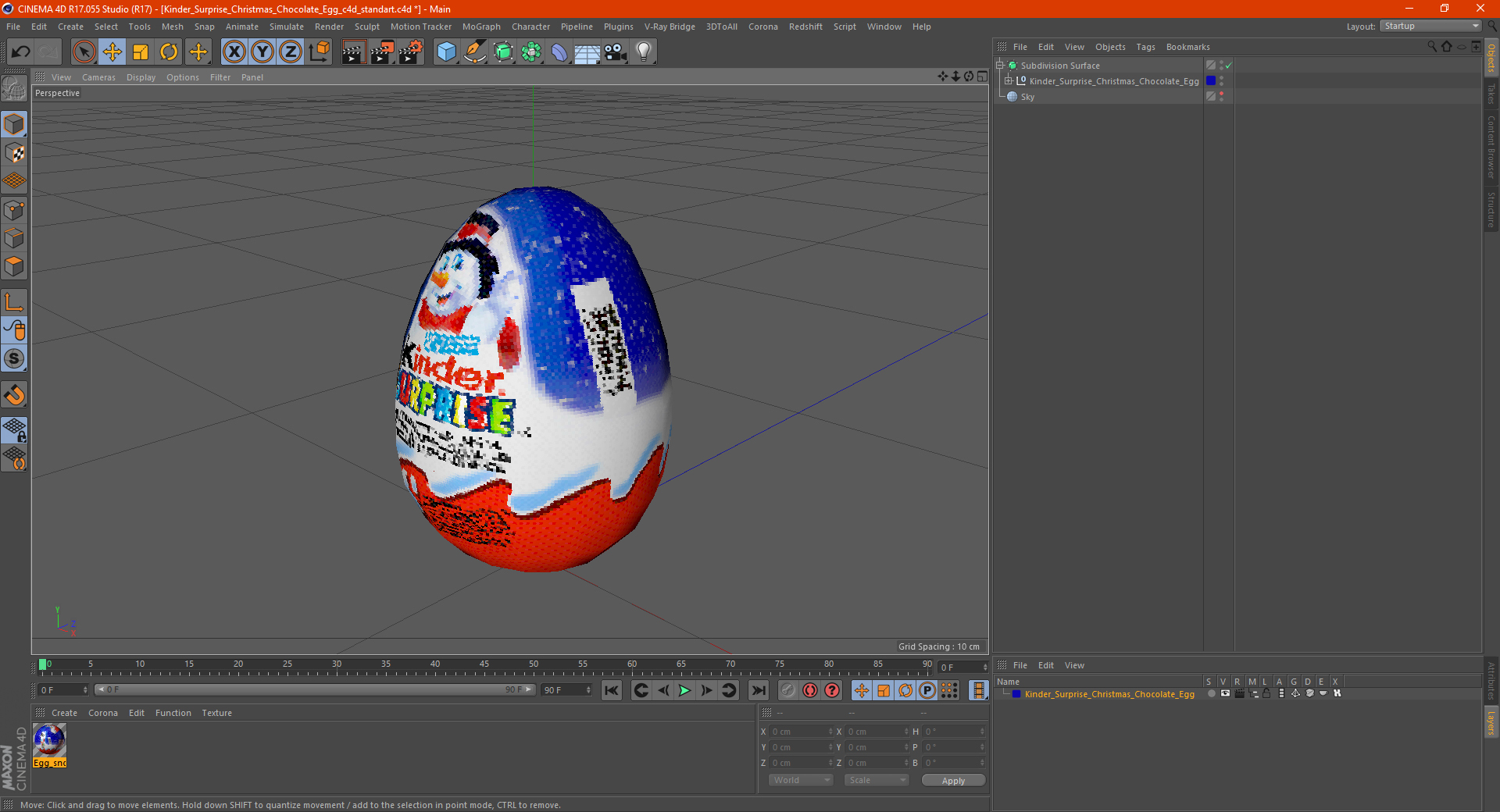Toggle the layer's View (V) visibility icon

click(1225, 693)
